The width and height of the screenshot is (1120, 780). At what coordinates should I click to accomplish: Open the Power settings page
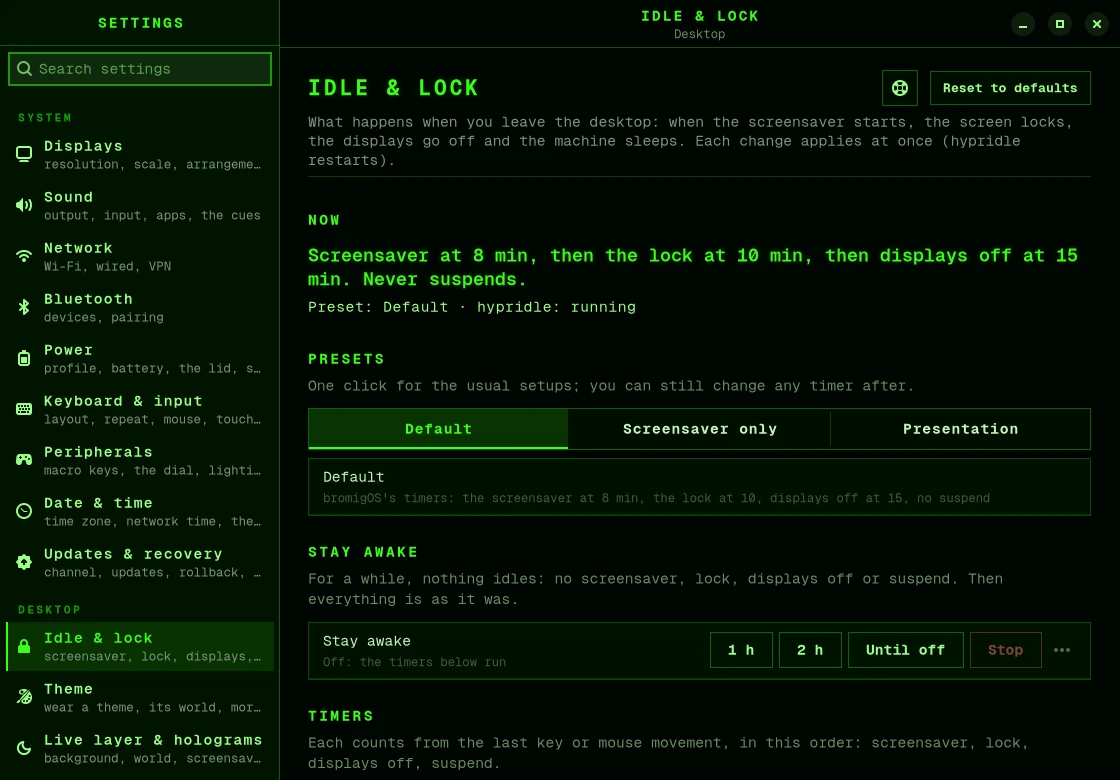click(140, 359)
